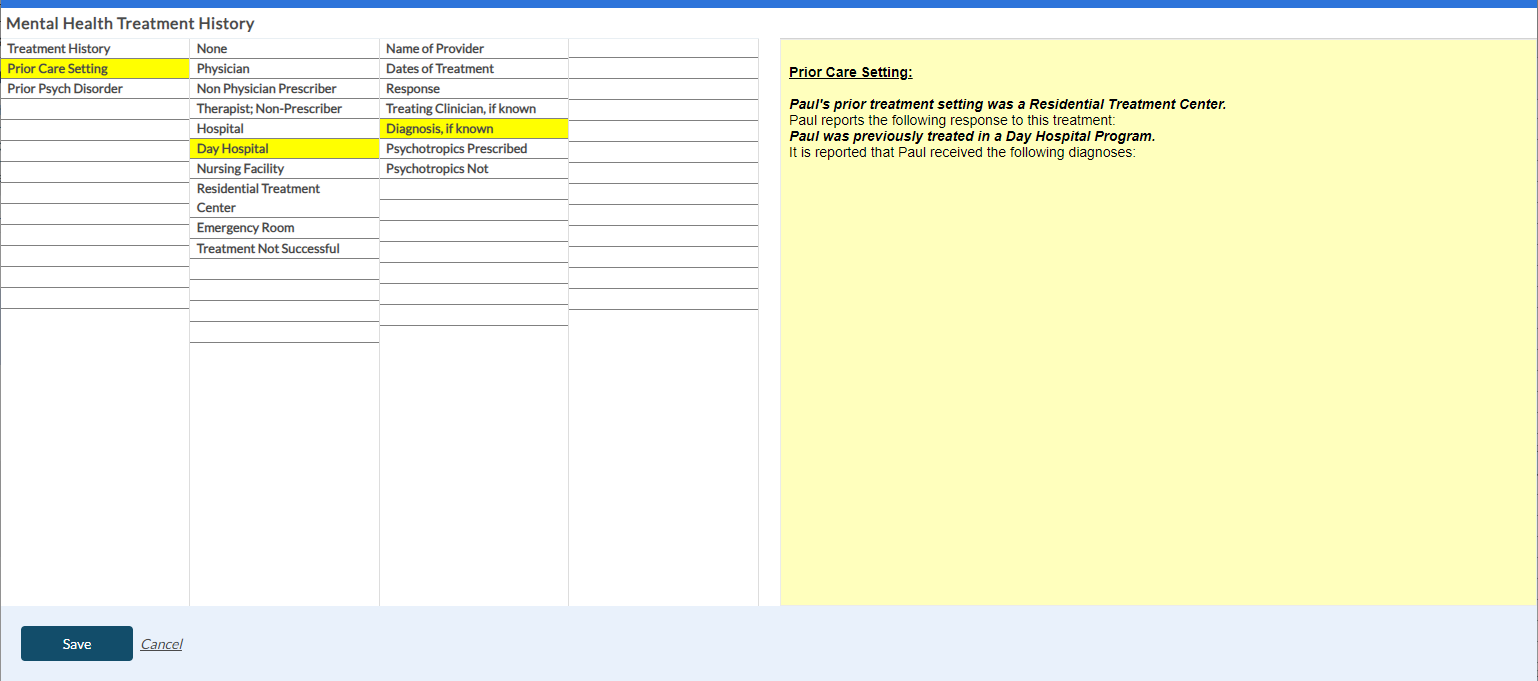Select Psychotropics Prescribed option
This screenshot has width=1538, height=681.
[456, 149]
